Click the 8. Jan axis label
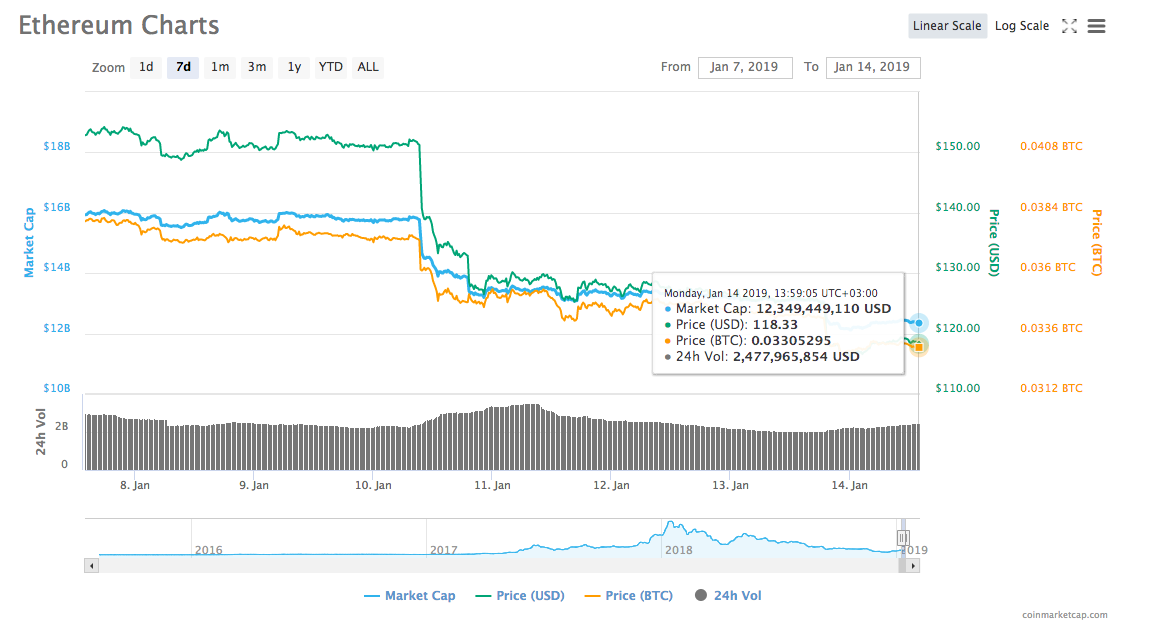The image size is (1149, 627). 135,485
